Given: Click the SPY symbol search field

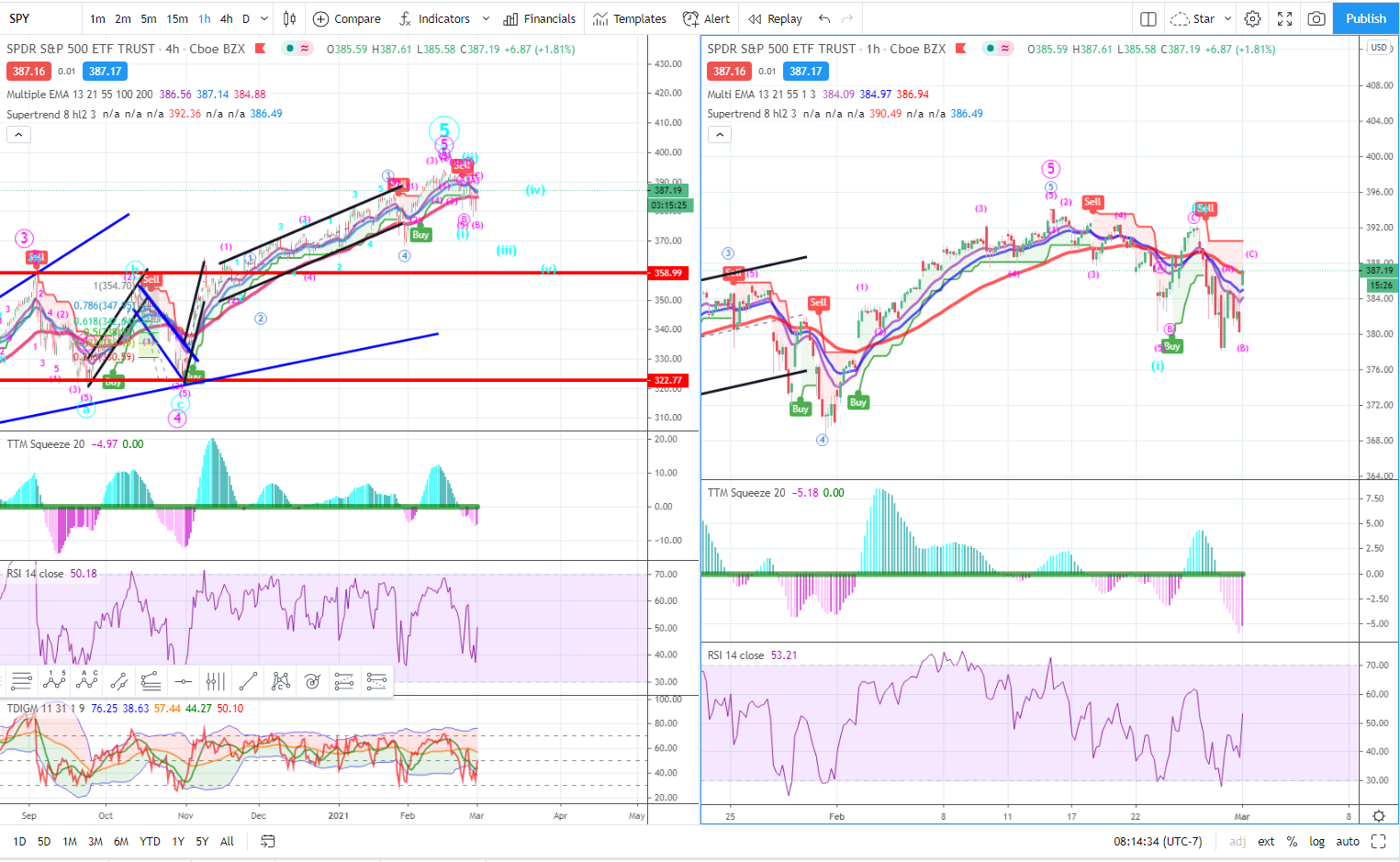Looking at the screenshot, I should [41, 18].
